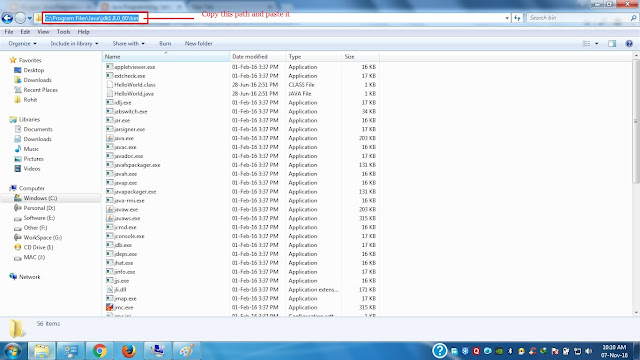Image resolution: width=640 pixels, height=360 pixels.
Task: Select the javaws.exe file icon
Action: [x=109, y=218]
